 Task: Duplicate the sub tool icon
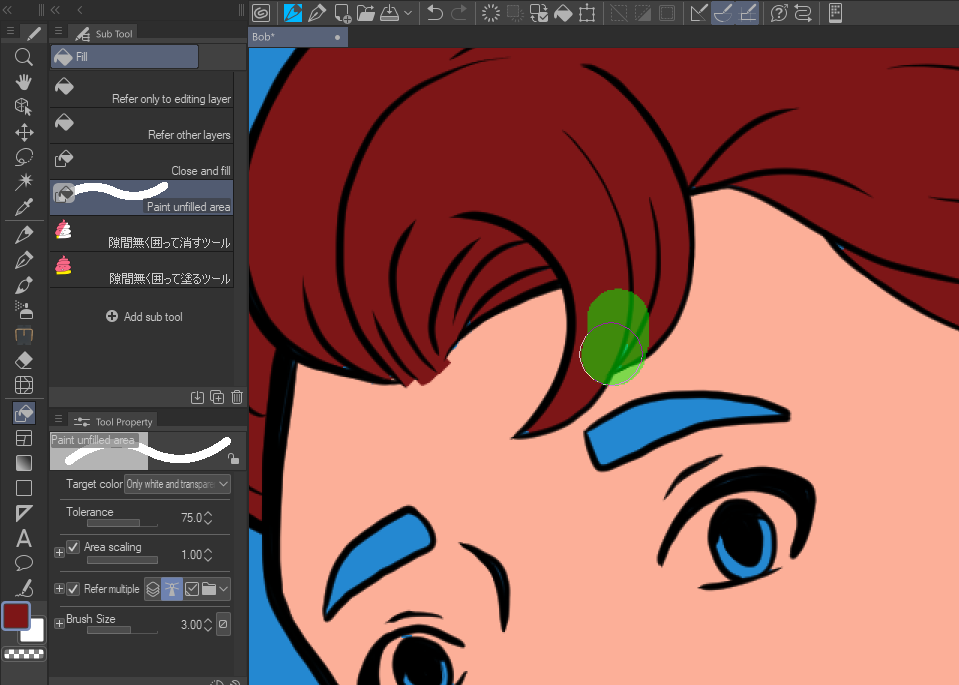(217, 397)
